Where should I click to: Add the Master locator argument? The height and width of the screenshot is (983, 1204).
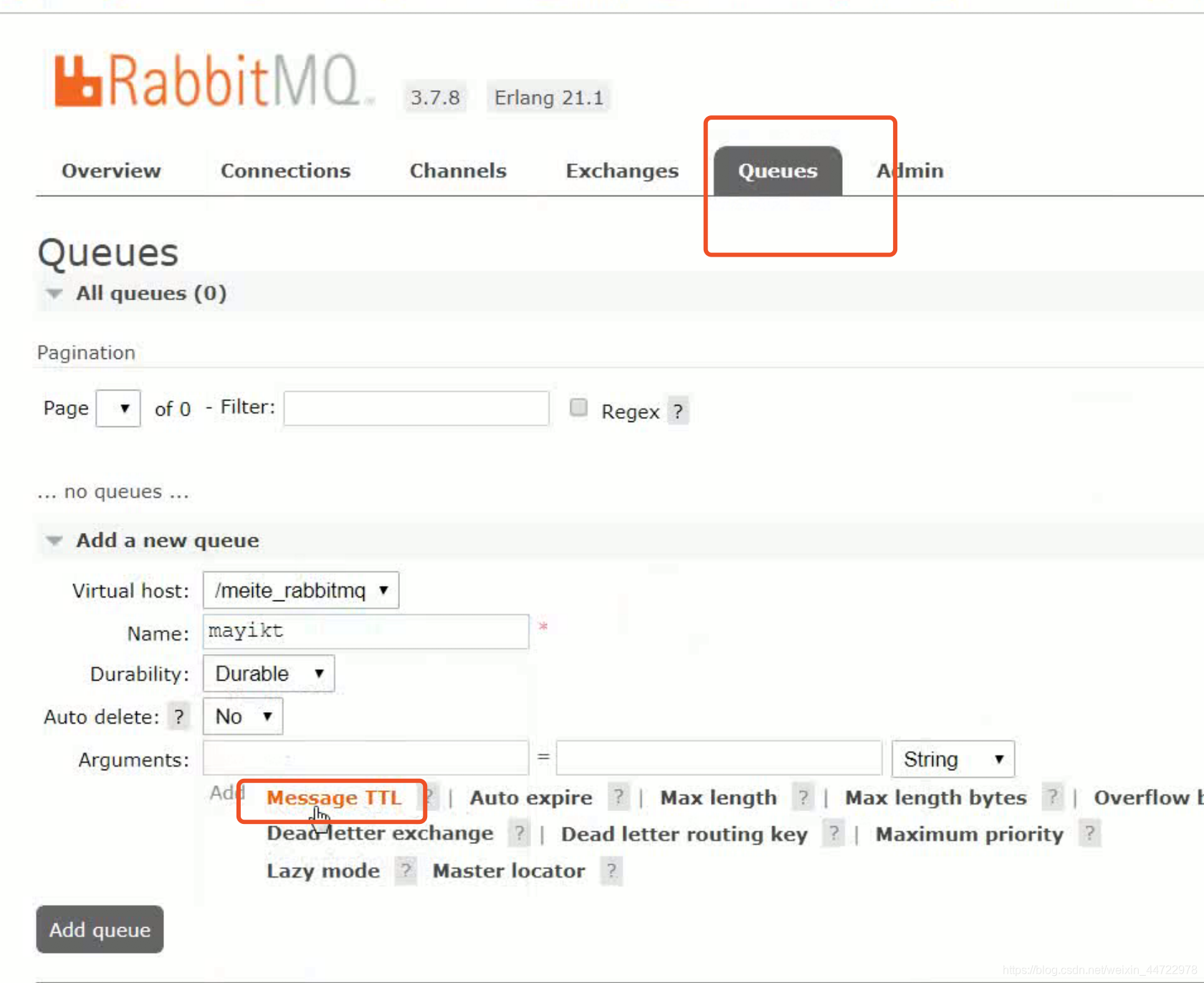click(x=509, y=871)
